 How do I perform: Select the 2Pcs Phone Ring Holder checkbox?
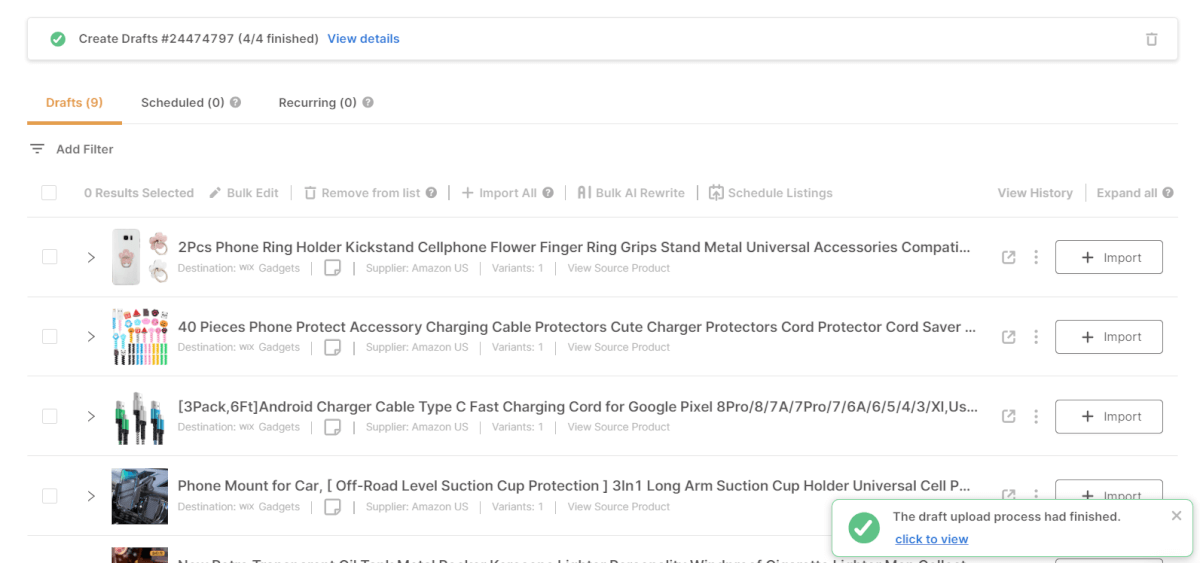click(49, 257)
